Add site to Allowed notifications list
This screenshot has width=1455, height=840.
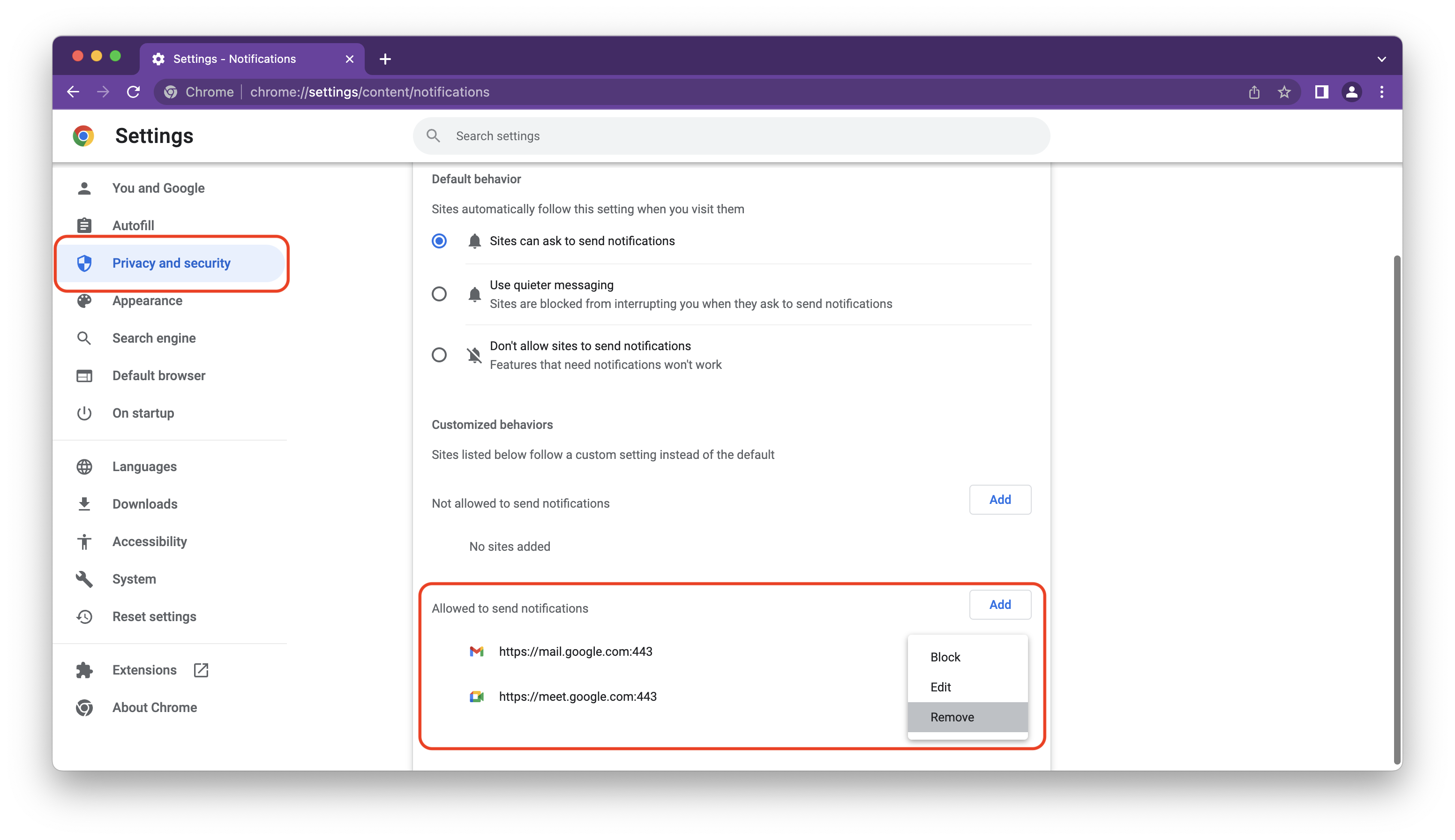click(x=1000, y=605)
